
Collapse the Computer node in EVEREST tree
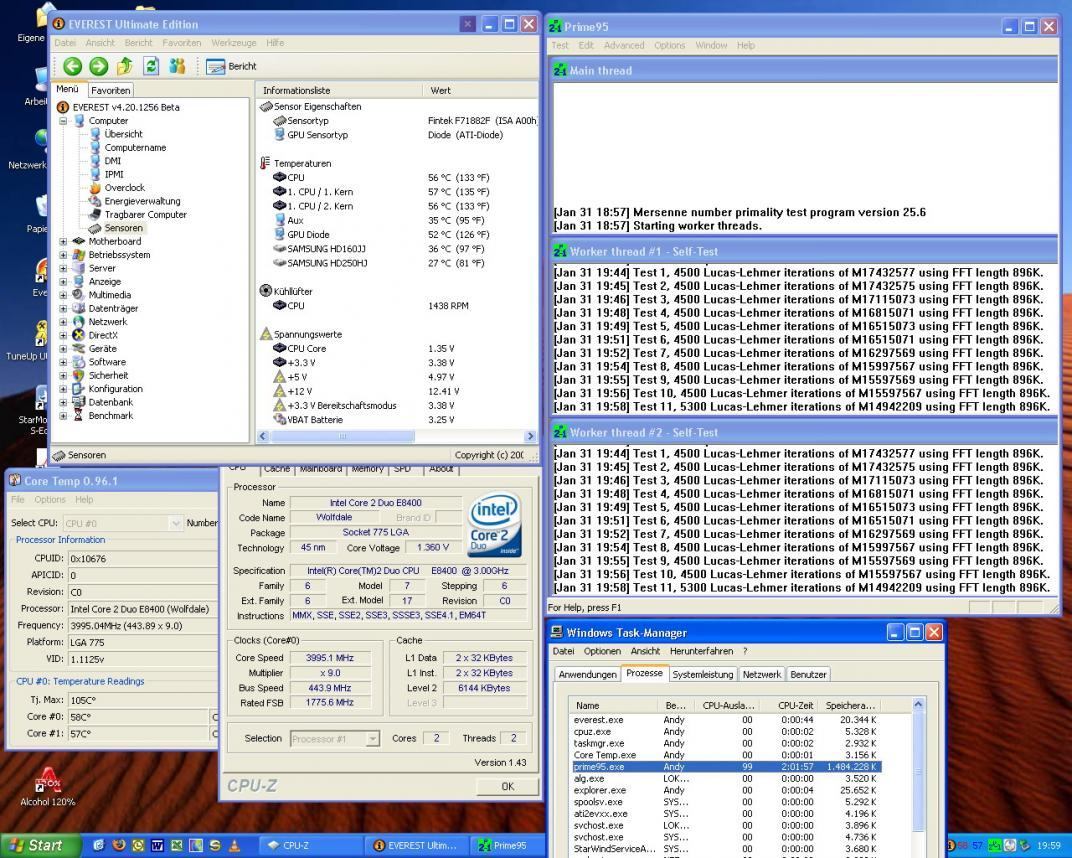pyautogui.click(x=63, y=120)
